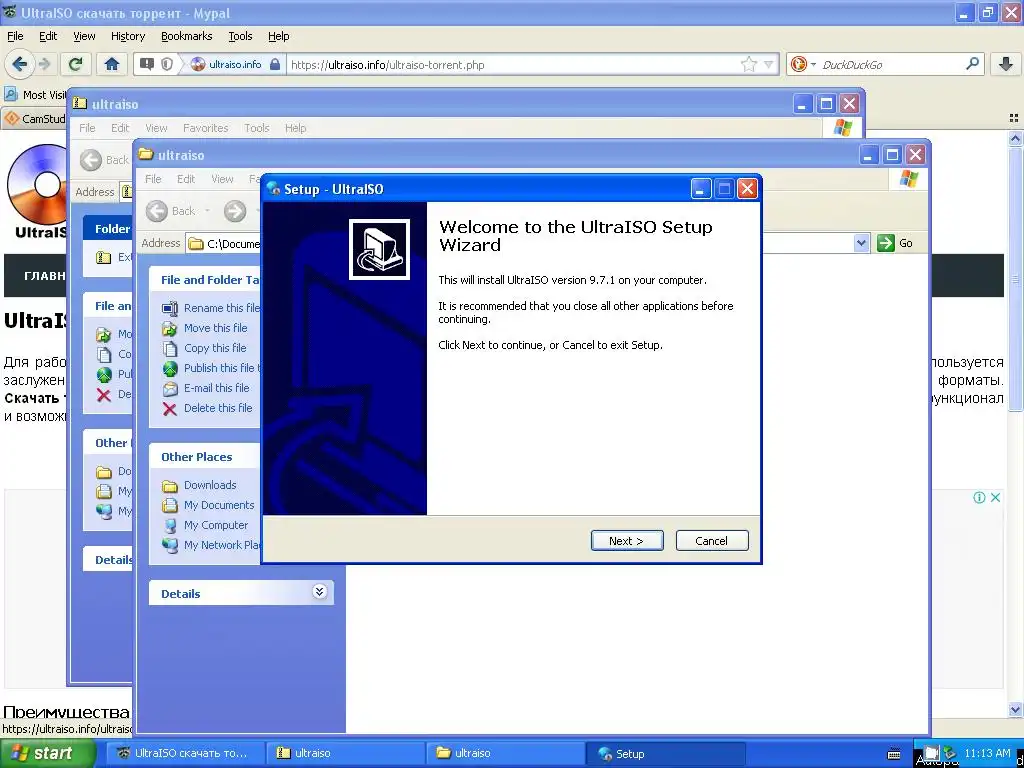This screenshot has width=1024, height=768.
Task: Minimize the UltraISO Setup window
Action: tap(700, 189)
